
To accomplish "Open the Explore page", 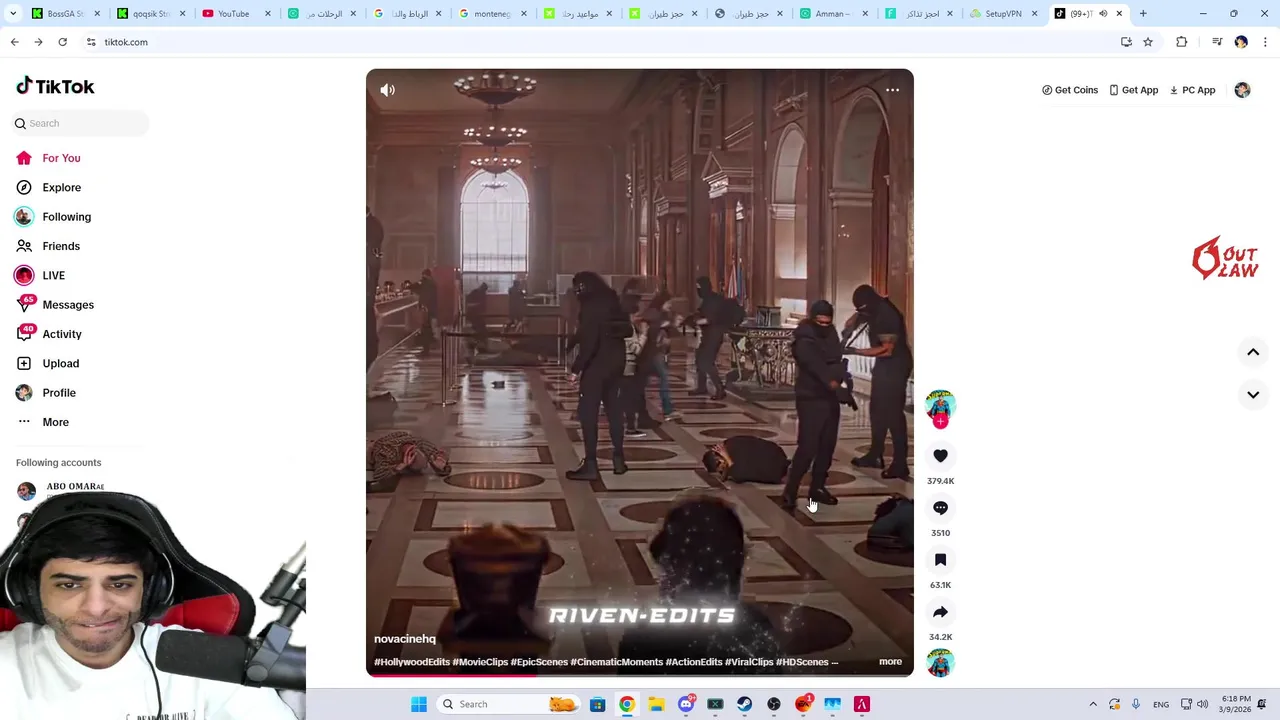I will [61, 187].
